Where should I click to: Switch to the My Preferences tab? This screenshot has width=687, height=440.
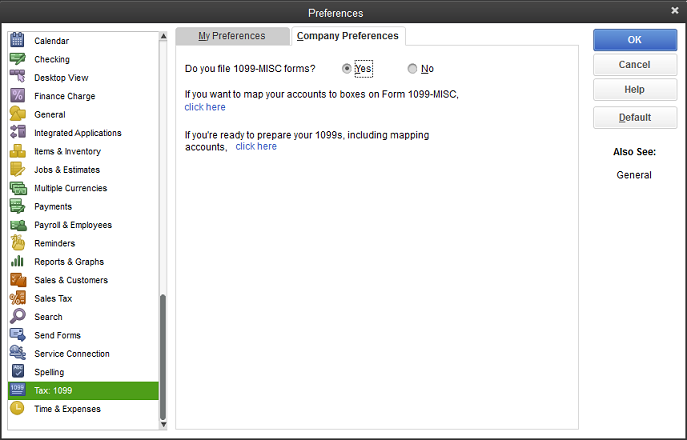click(x=232, y=36)
